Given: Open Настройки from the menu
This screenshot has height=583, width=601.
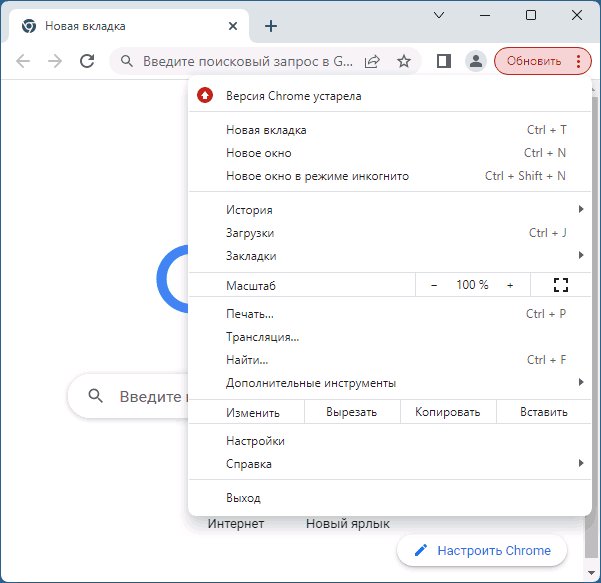Looking at the screenshot, I should coord(389,441).
